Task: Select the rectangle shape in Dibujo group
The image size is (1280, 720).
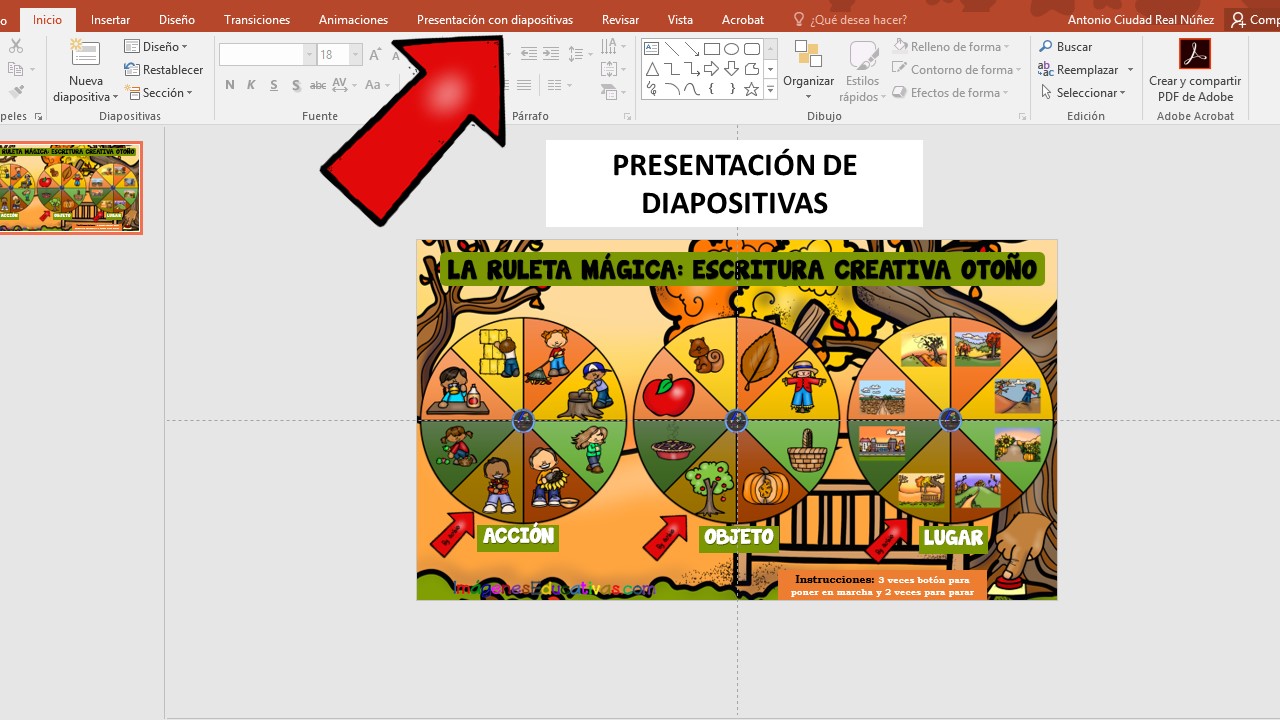Action: (x=711, y=48)
